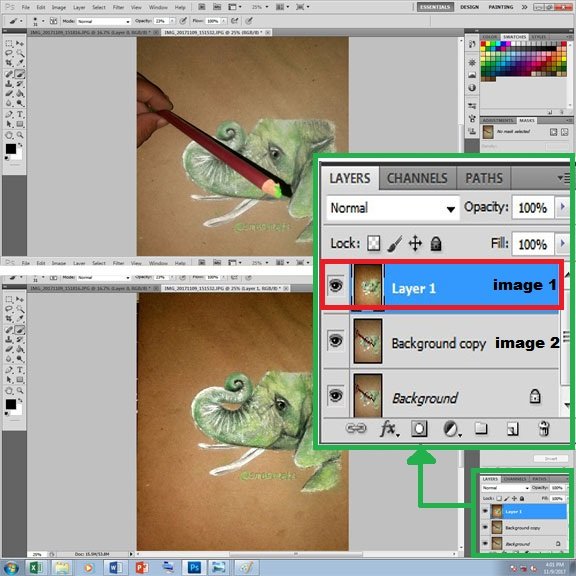Viewport: 576px width, 576px height.
Task: Open Mode dropdown in top screenshot options bar
Action: pos(104,21)
